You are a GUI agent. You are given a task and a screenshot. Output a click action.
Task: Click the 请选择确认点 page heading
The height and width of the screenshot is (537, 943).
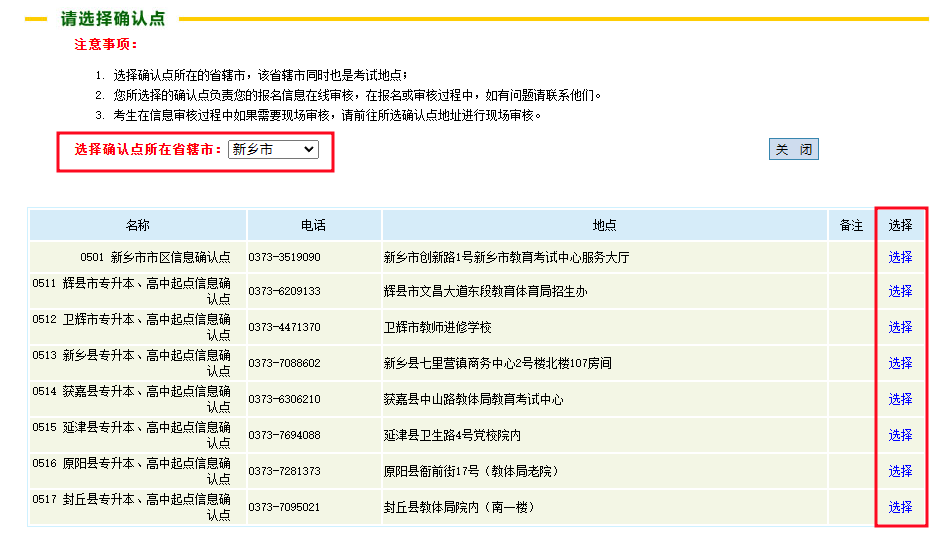tap(112, 19)
